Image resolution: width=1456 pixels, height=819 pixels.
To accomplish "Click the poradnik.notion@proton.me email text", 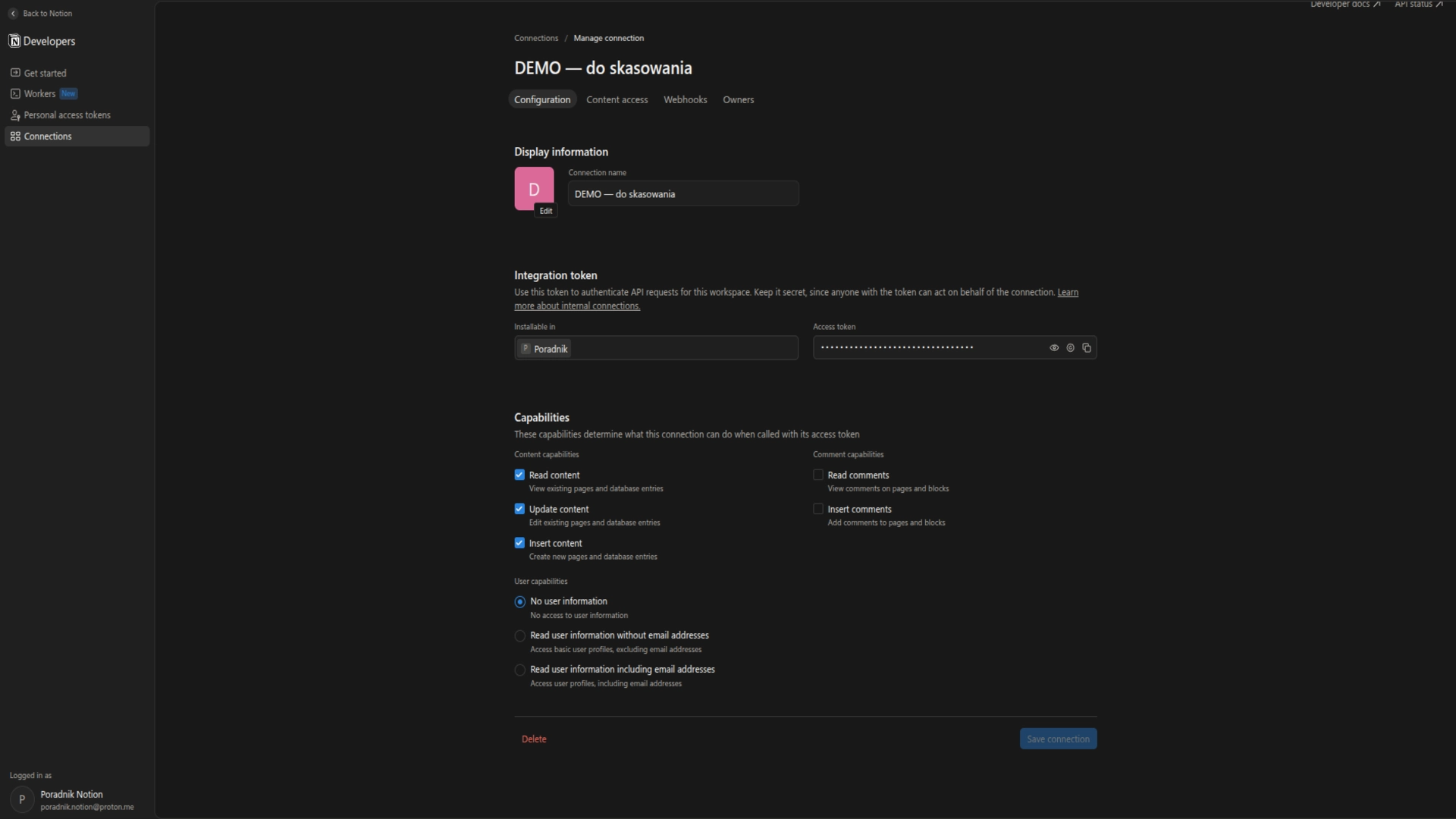I will (87, 808).
